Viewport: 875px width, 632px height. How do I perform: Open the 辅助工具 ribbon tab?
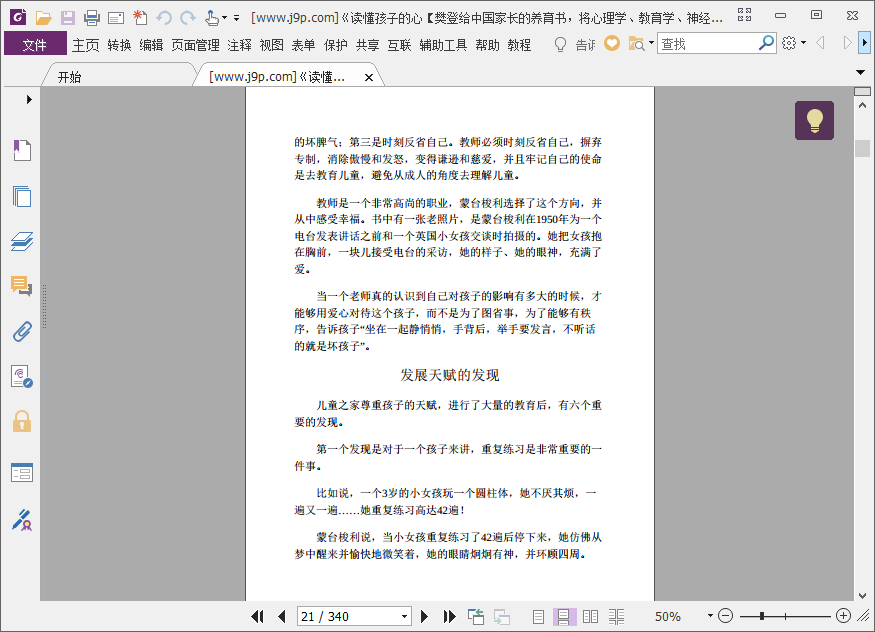coord(443,45)
